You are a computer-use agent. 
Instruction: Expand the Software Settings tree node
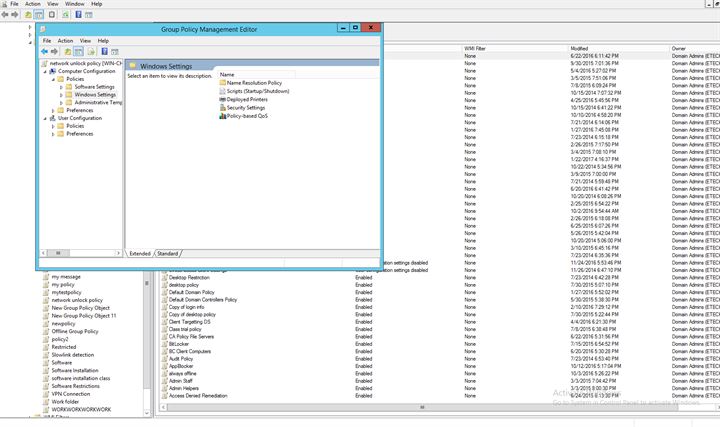coord(62,87)
